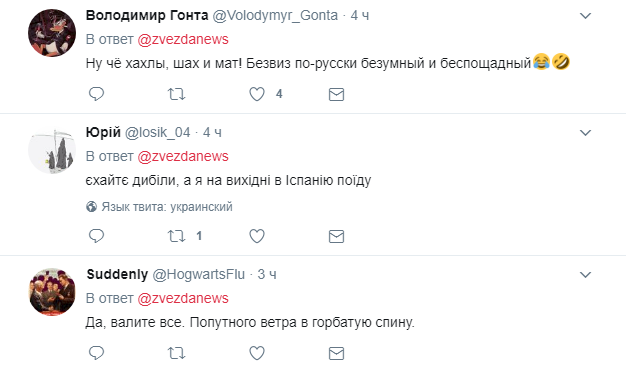Share Юрій's tweet by direct message envelope
626x372 pixels.
point(336,236)
